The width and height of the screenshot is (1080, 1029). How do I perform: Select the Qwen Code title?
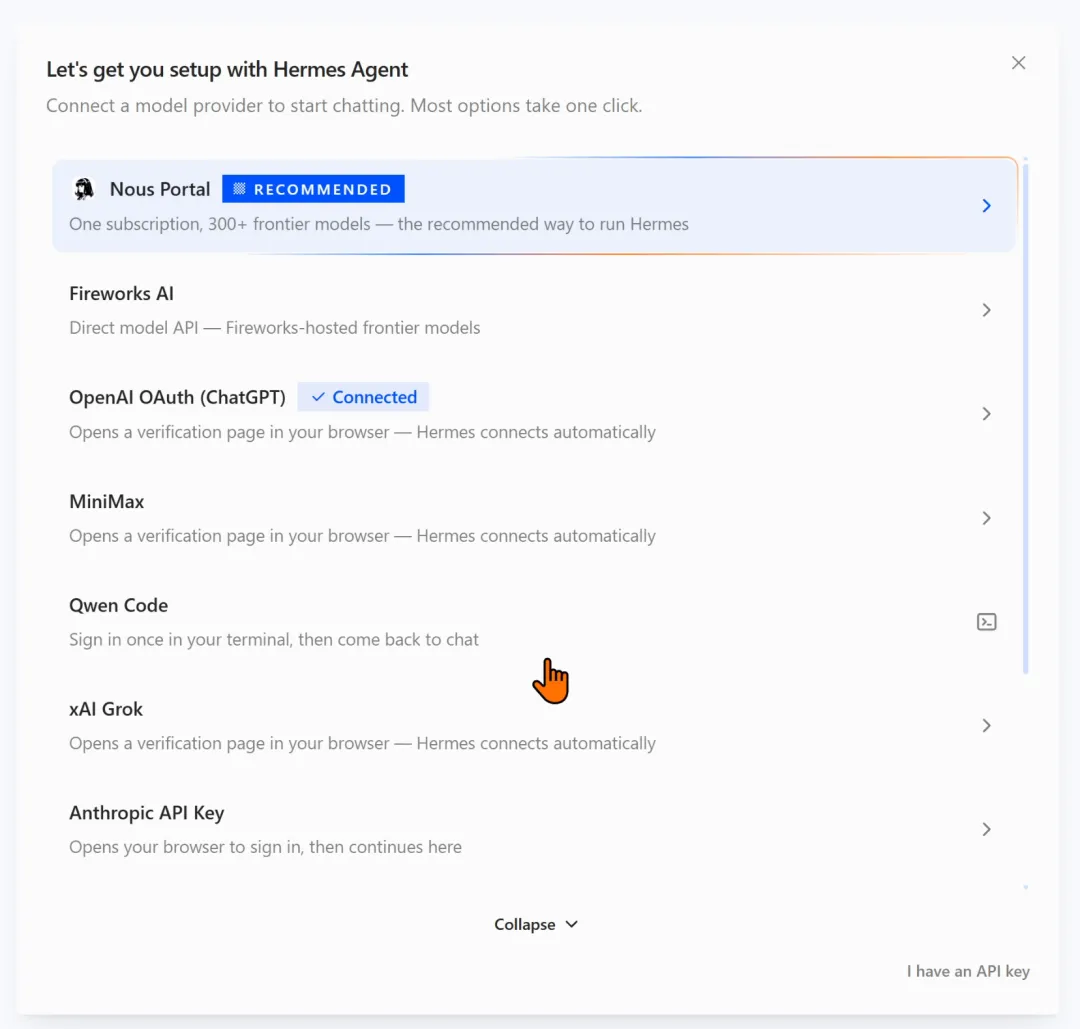pos(118,605)
